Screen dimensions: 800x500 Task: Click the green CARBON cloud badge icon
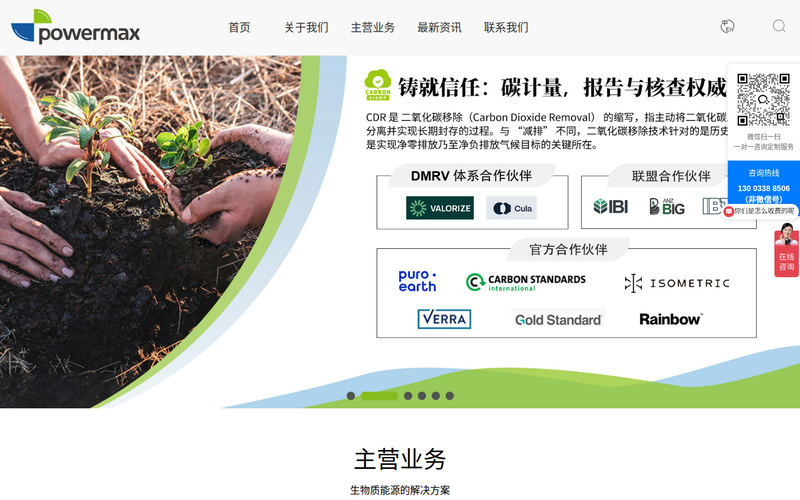[x=378, y=85]
